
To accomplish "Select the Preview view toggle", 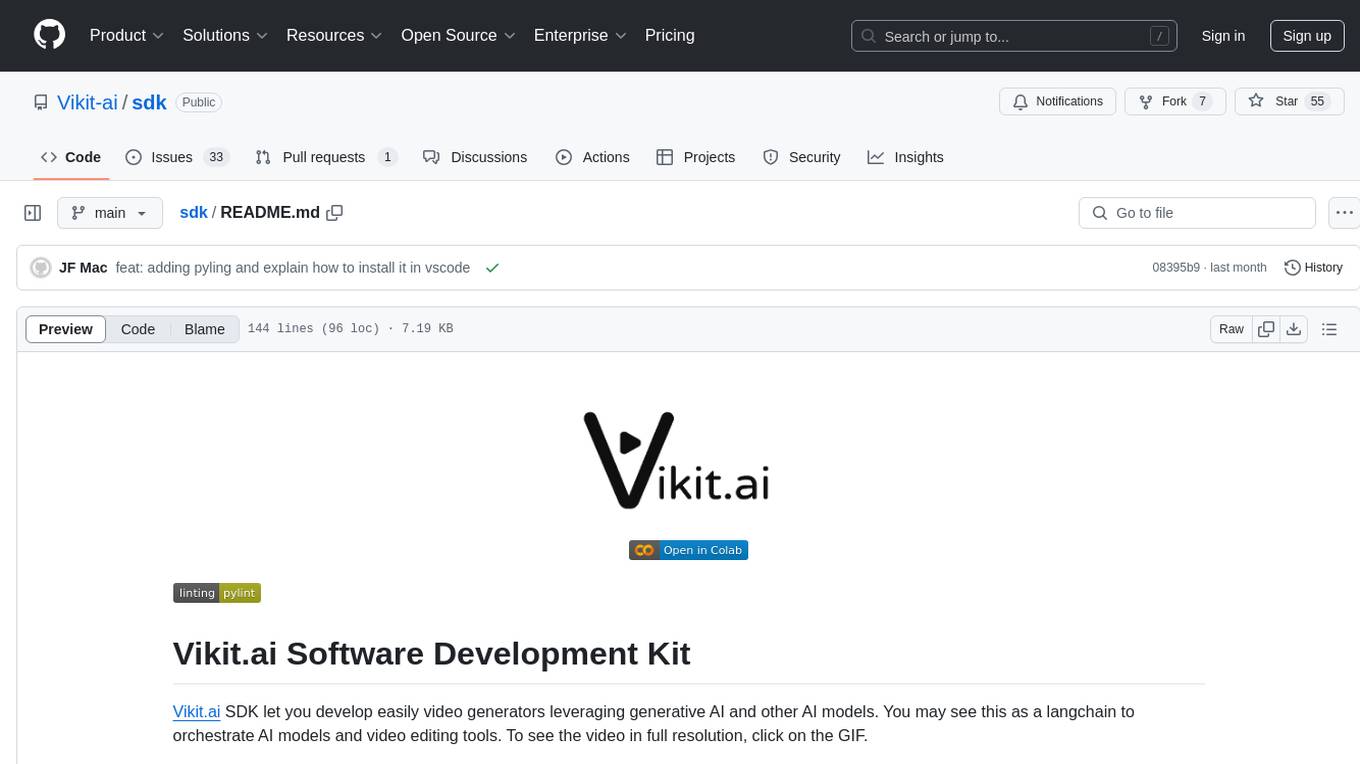I will point(66,329).
